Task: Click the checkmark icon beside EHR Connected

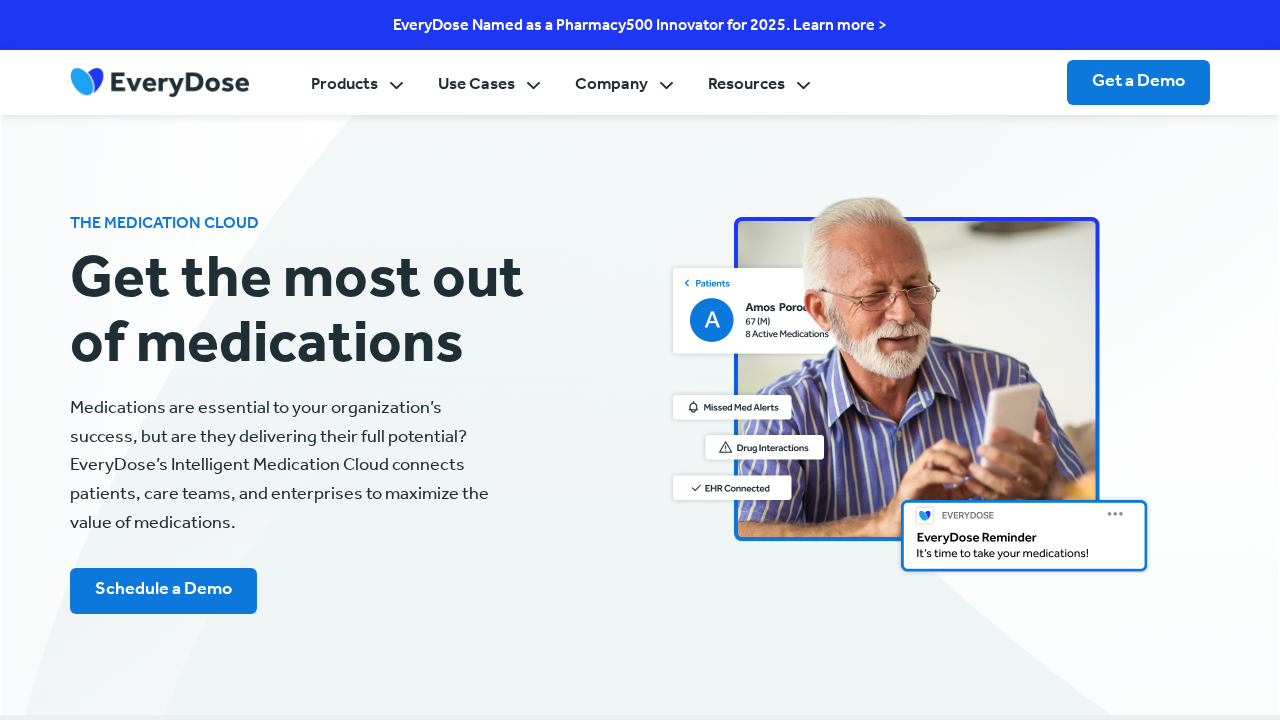Action: click(696, 488)
